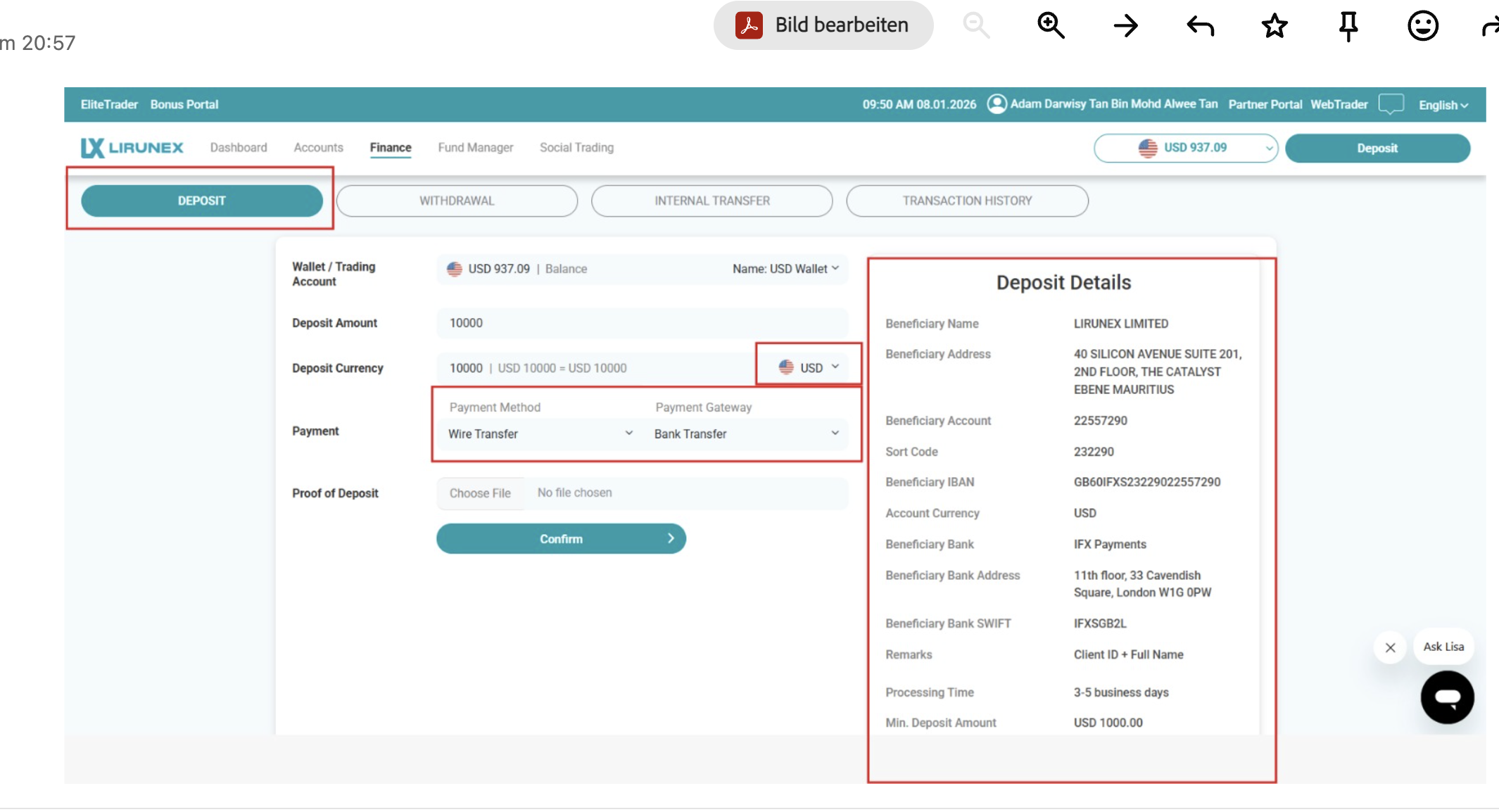Screen dimensions: 1499x812
Task: Click the message icon beside WebTrader
Action: (x=1391, y=104)
